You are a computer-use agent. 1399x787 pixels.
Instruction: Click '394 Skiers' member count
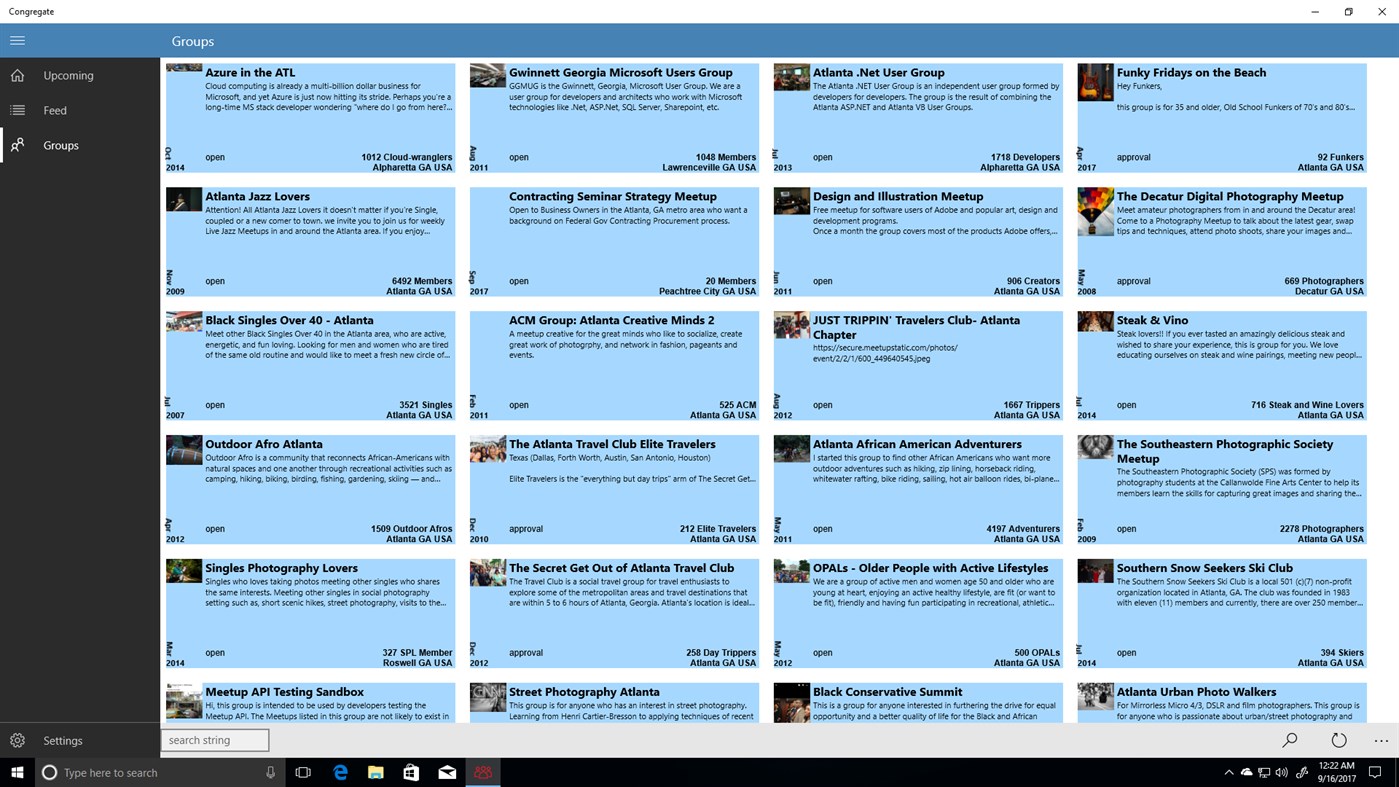coord(1341,653)
